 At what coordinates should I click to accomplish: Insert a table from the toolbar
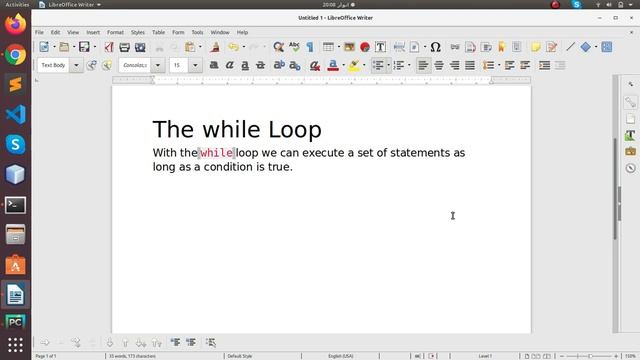click(328, 47)
